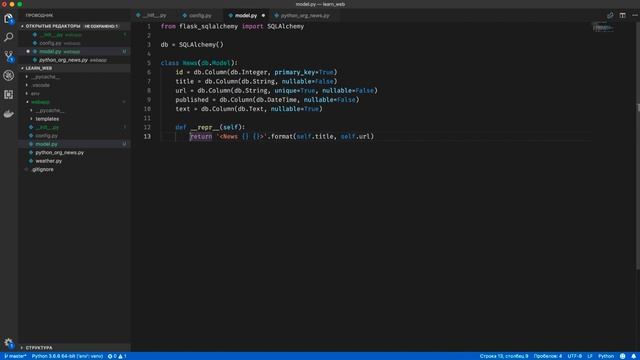Screen dimensions: 640x360
Task: Click the LF end-of-line indicator
Action: (x=590, y=356)
